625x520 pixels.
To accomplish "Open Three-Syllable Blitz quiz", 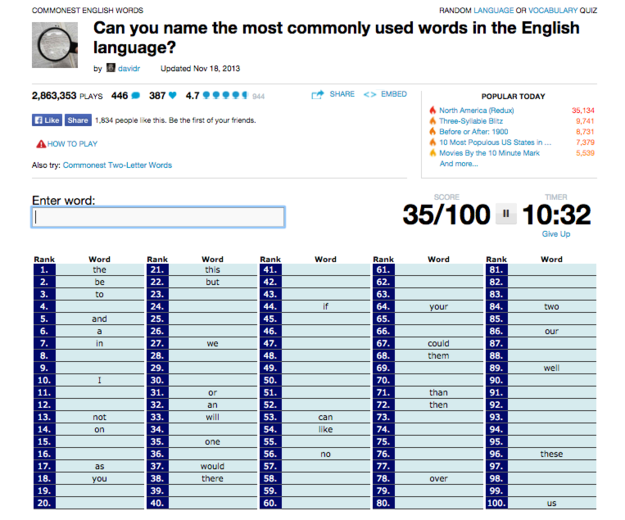I will point(471,121).
